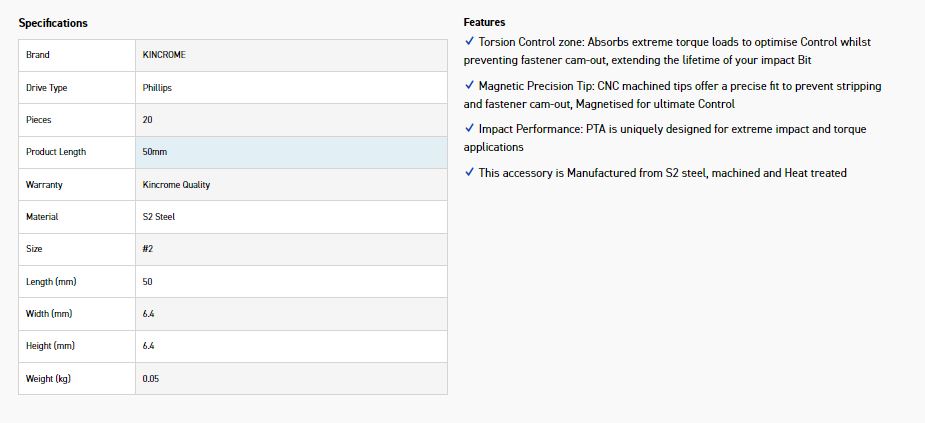Screen dimensions: 925x423
Task: Click the checkmark beside Torsion Control zone
Action: 470,42
